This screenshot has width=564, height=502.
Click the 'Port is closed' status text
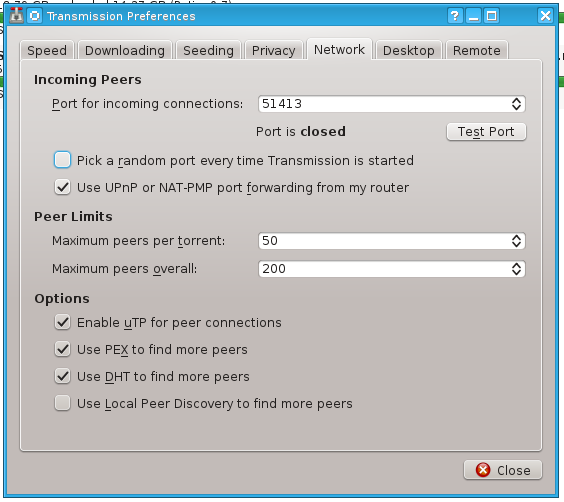click(x=301, y=132)
